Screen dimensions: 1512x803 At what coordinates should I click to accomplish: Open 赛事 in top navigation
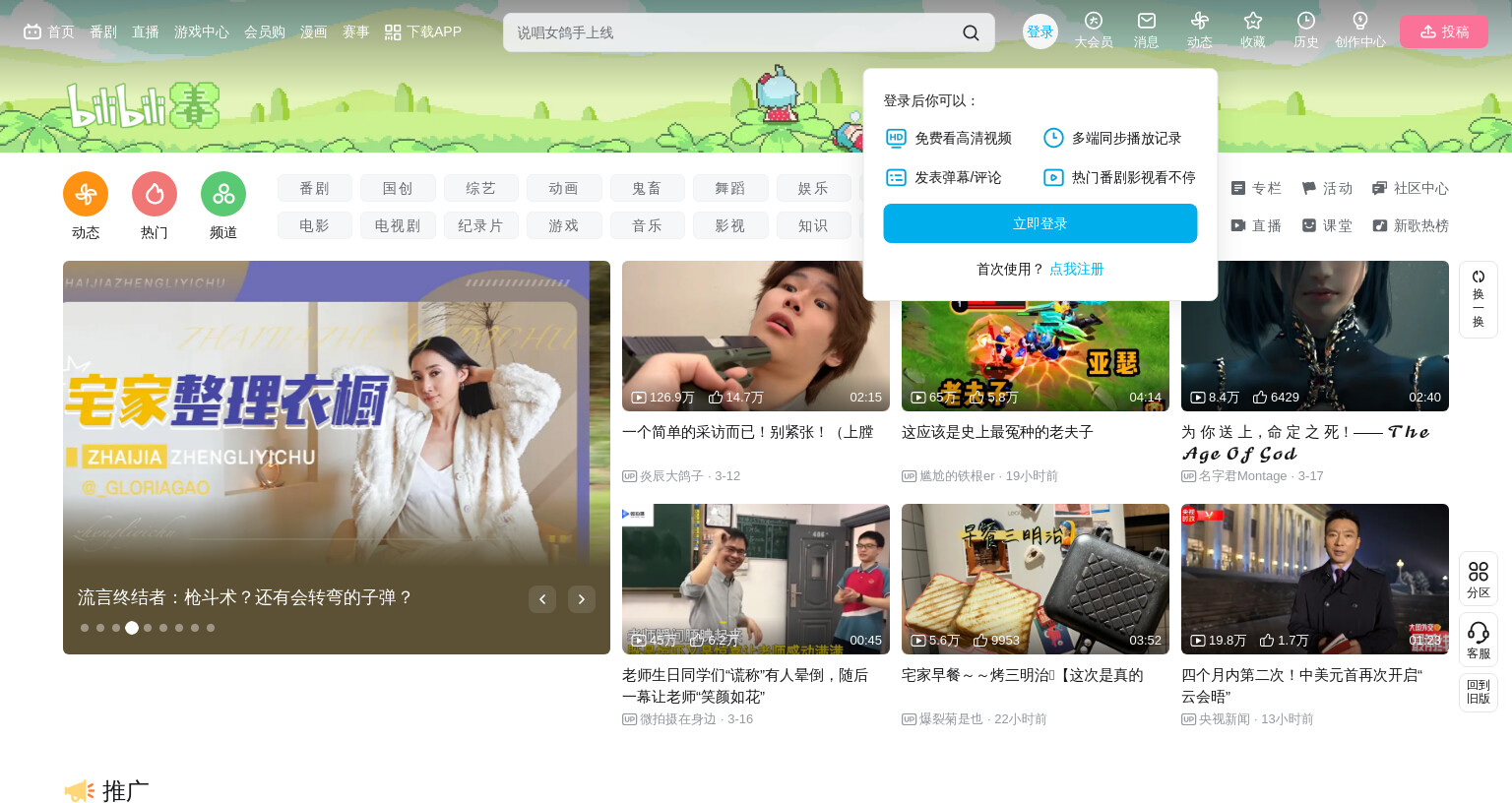tap(356, 32)
